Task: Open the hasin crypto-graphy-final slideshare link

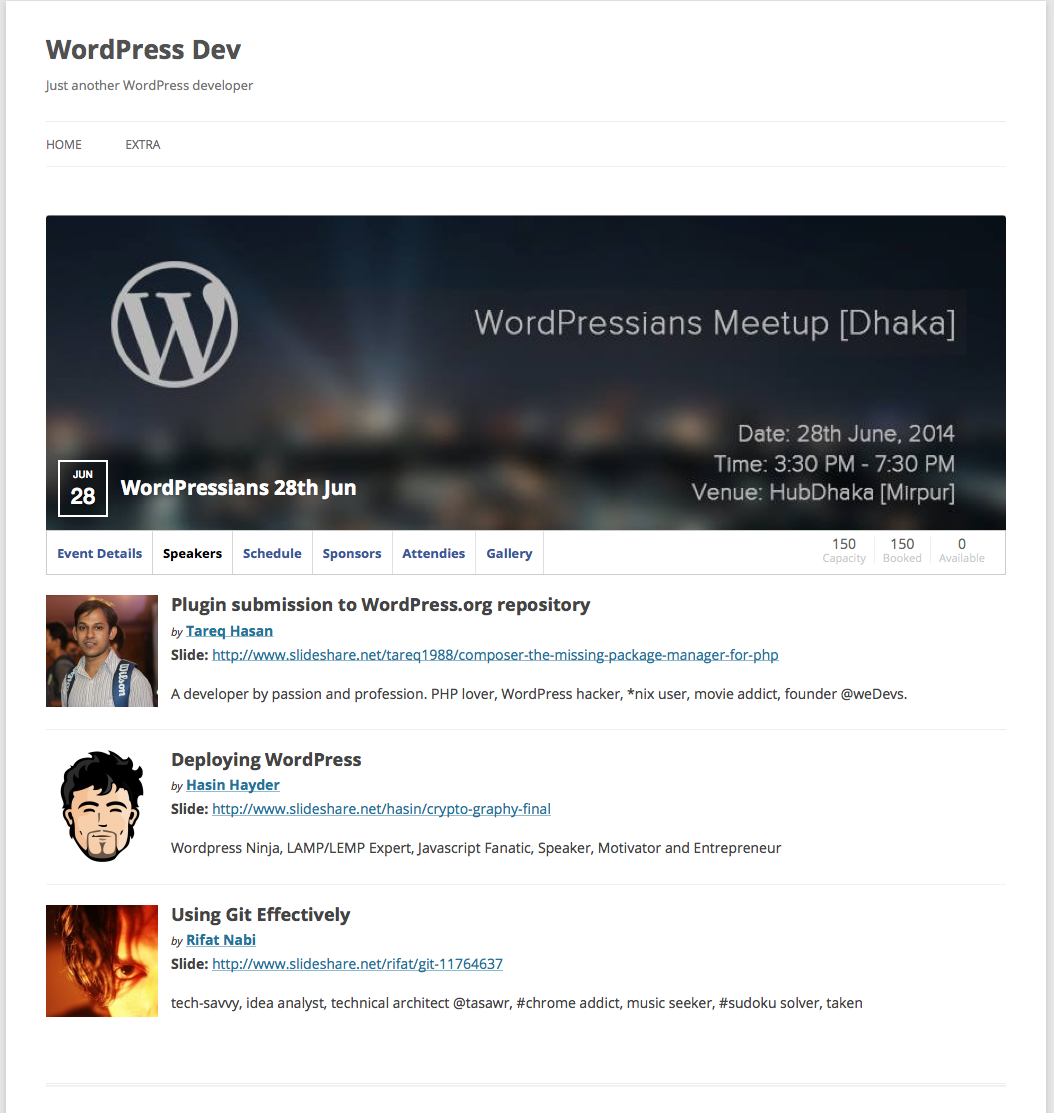Action: point(381,809)
